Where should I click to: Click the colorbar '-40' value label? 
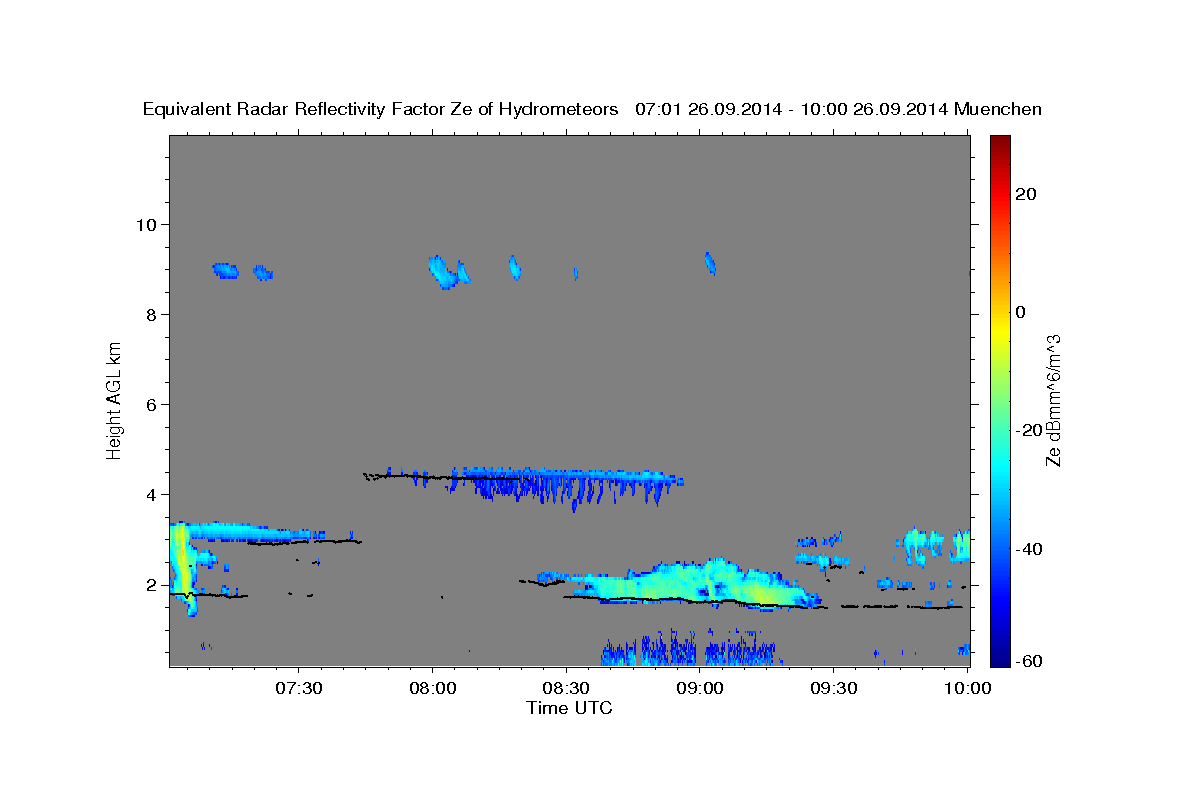(1029, 548)
